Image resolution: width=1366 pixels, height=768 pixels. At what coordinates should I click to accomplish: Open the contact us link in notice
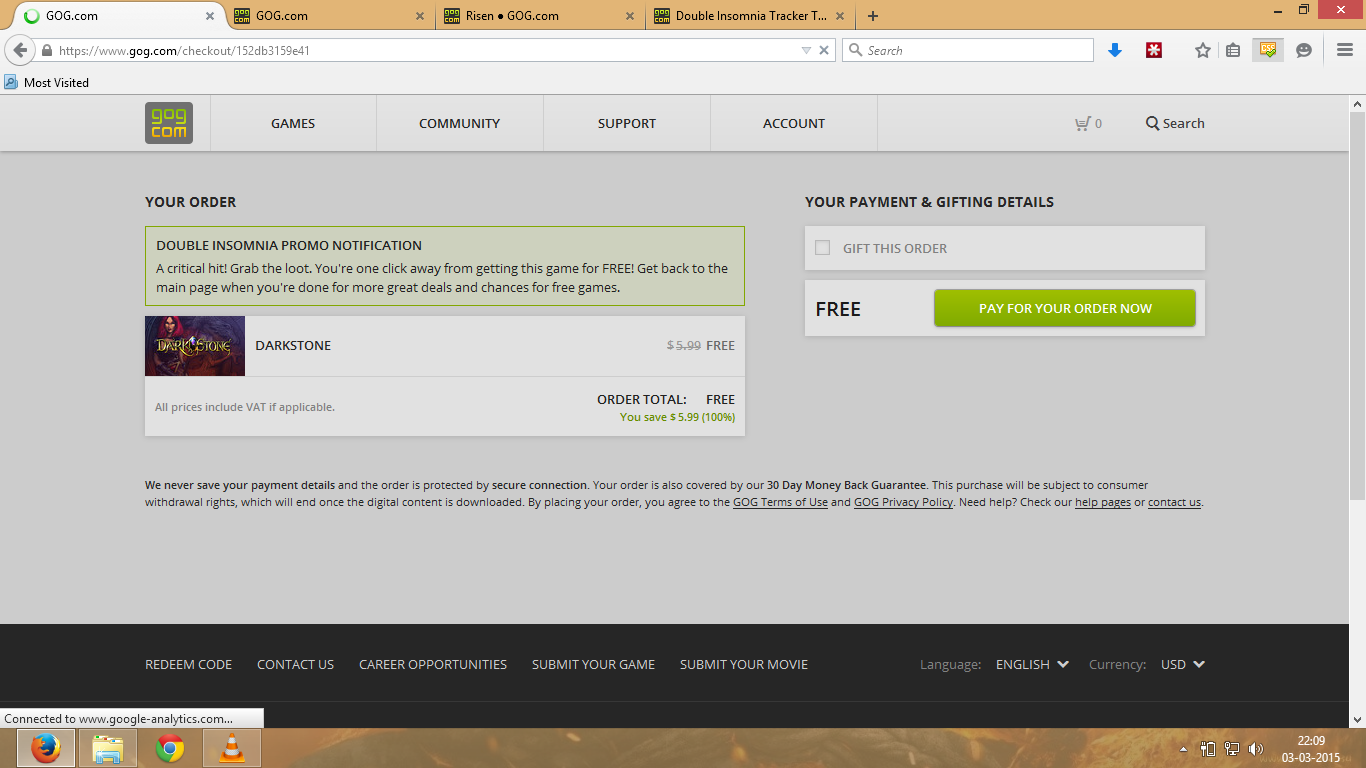tap(1174, 502)
